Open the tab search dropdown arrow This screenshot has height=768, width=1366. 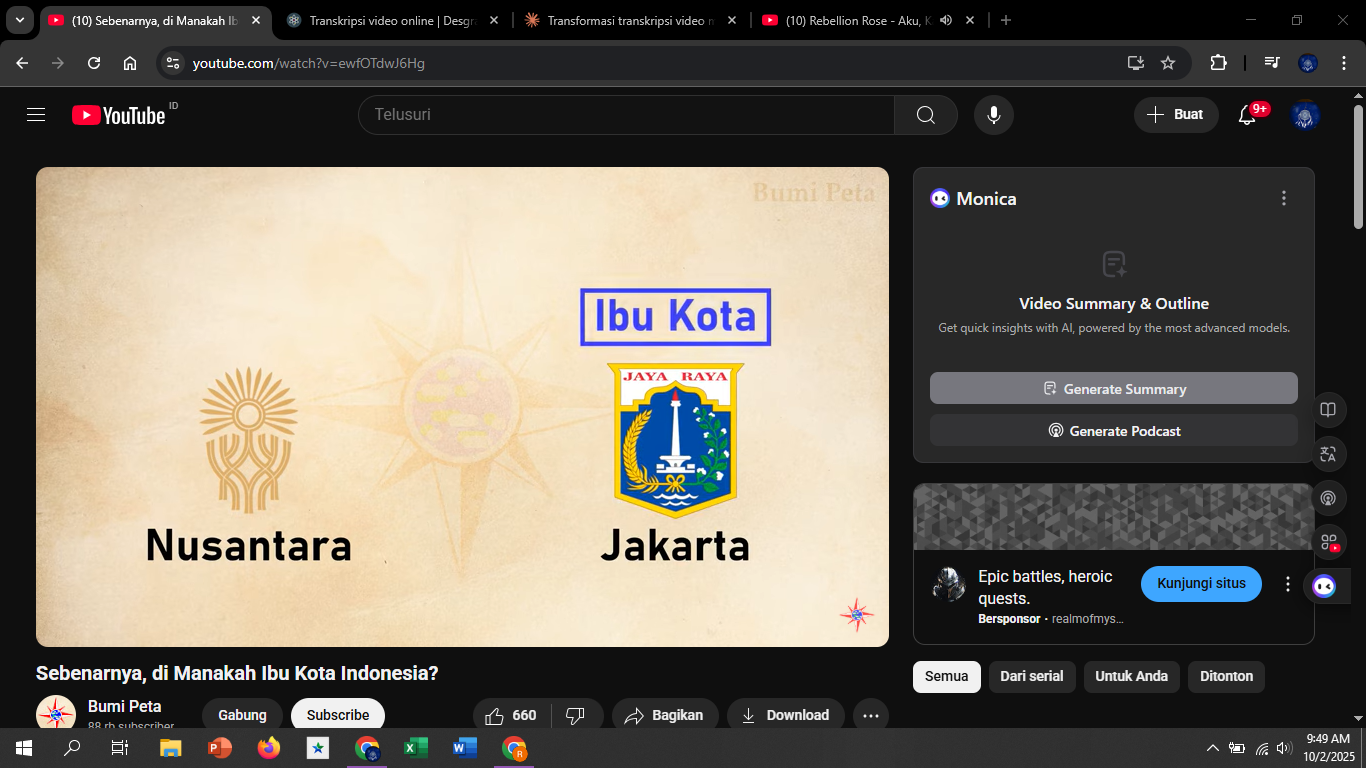(19, 20)
